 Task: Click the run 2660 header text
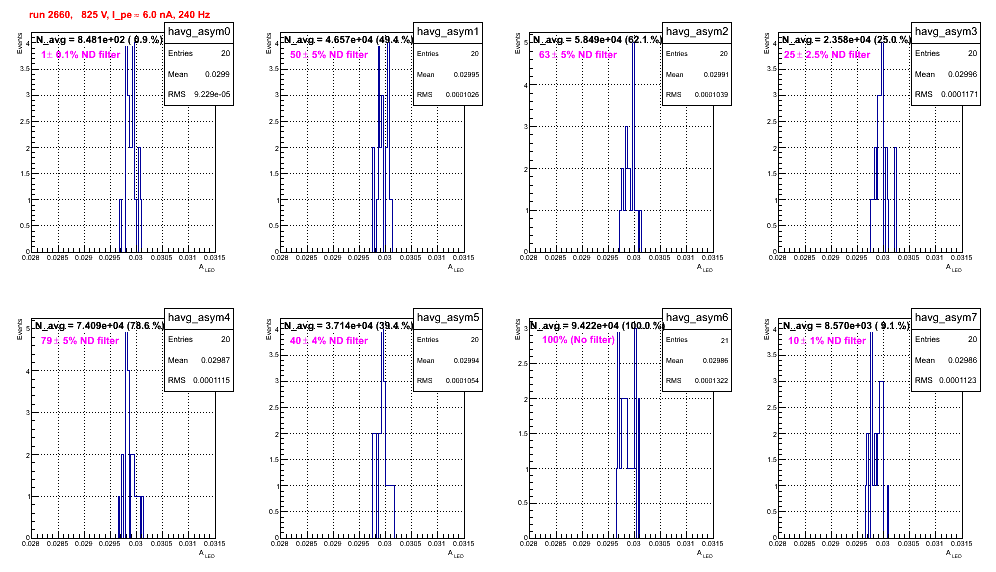click(x=119, y=14)
